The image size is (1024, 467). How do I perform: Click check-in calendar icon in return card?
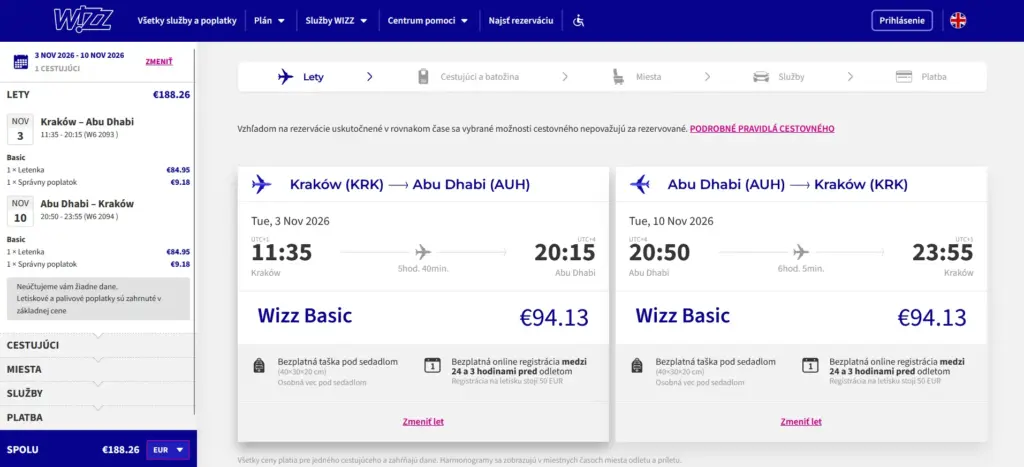pyautogui.click(x=810, y=365)
